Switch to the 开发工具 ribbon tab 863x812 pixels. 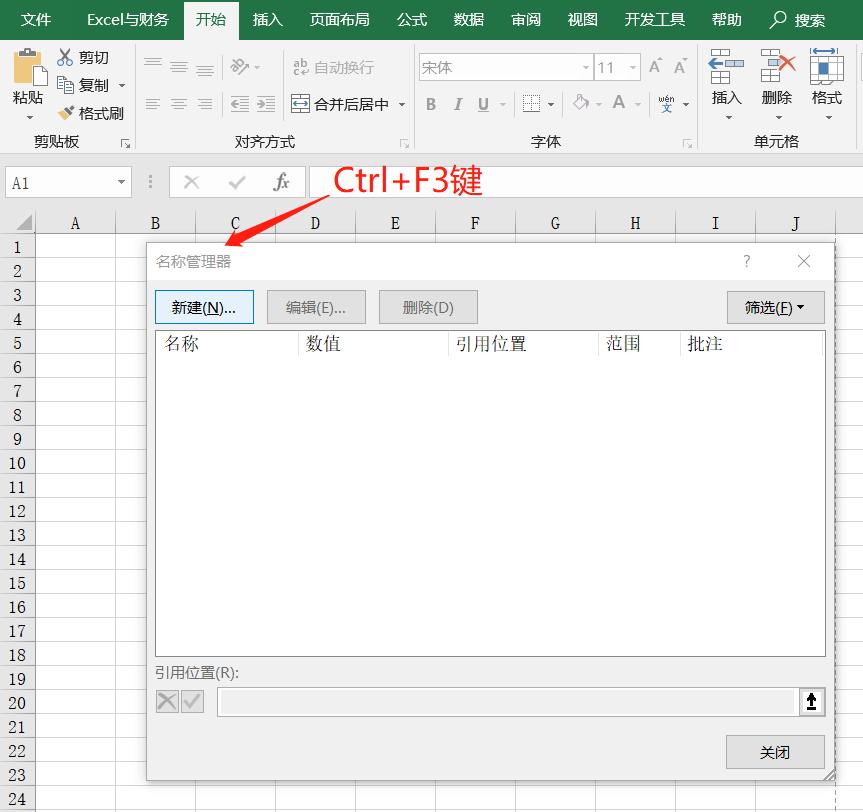653,19
